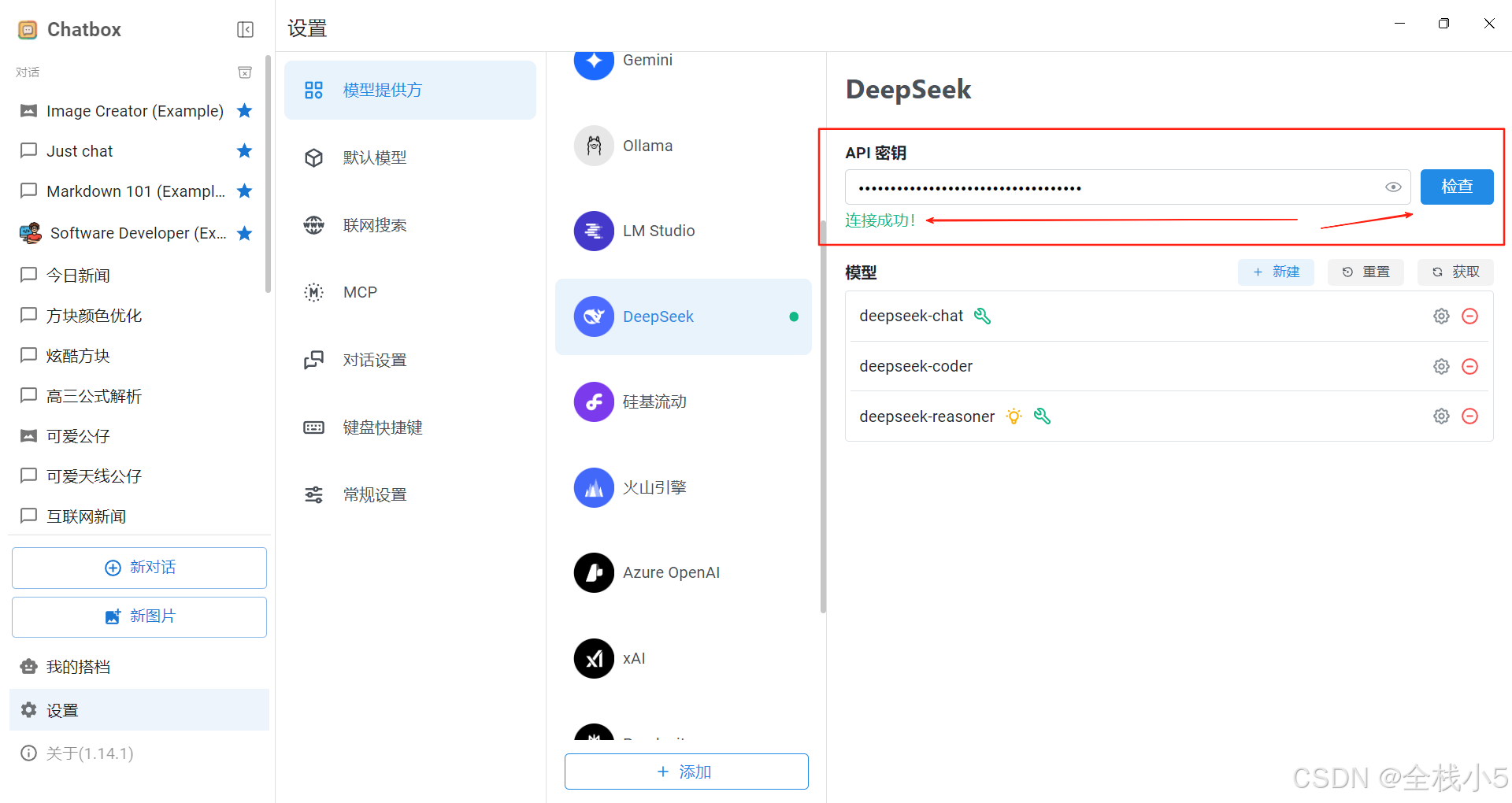
Task: Open 键盘快捷键 settings tab
Action: pos(410,427)
